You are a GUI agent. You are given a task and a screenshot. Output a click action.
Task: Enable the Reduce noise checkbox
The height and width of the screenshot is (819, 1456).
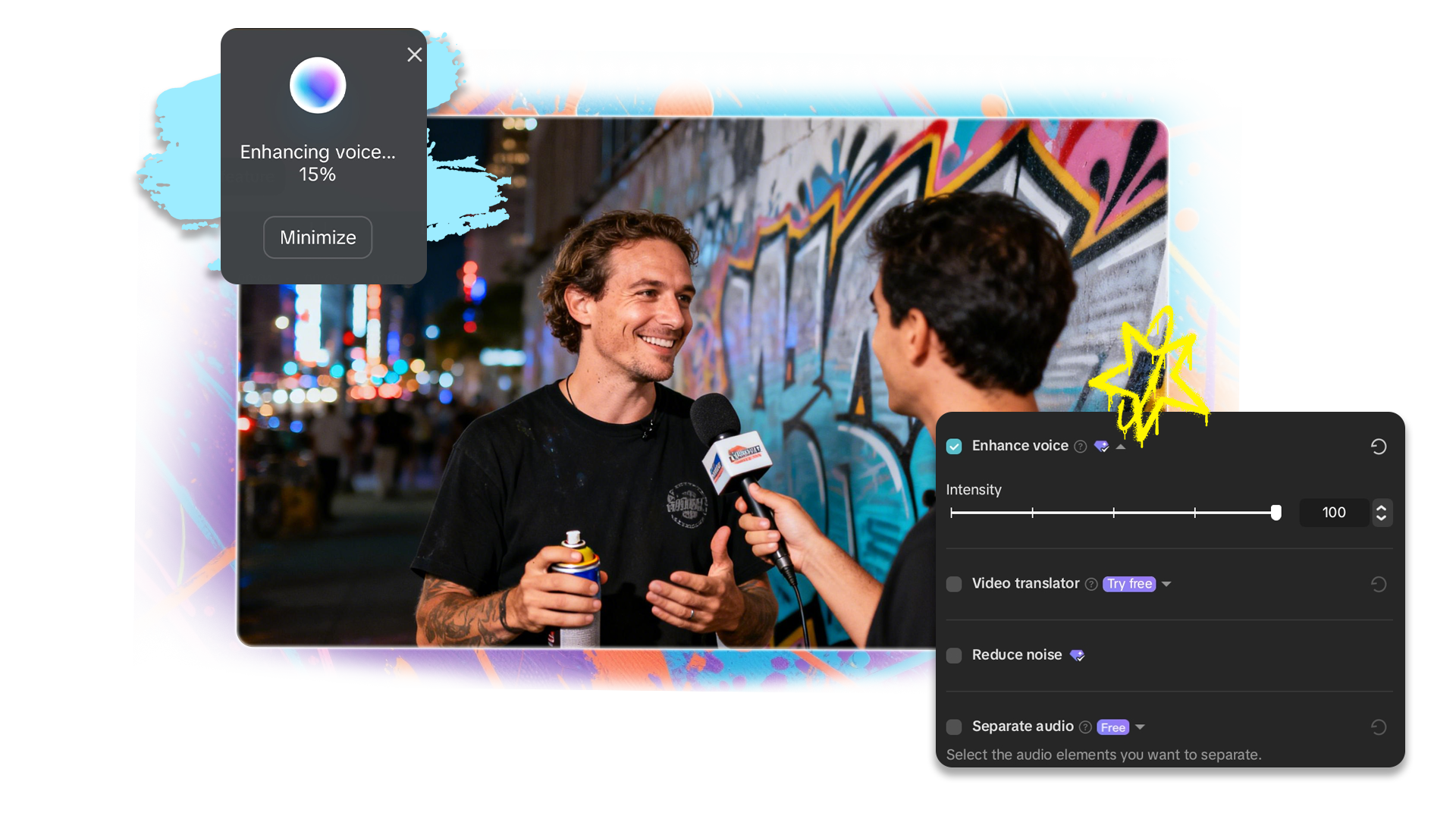[x=953, y=655]
